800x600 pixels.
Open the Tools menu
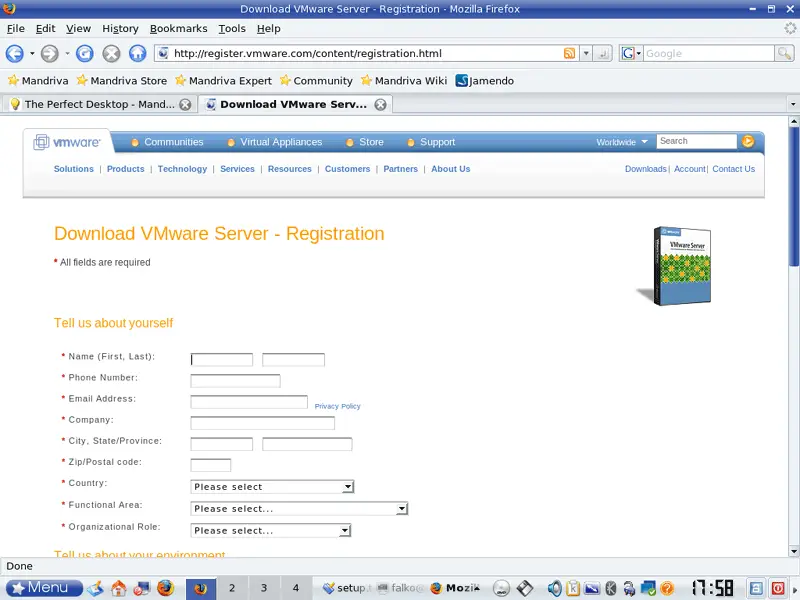(232, 29)
